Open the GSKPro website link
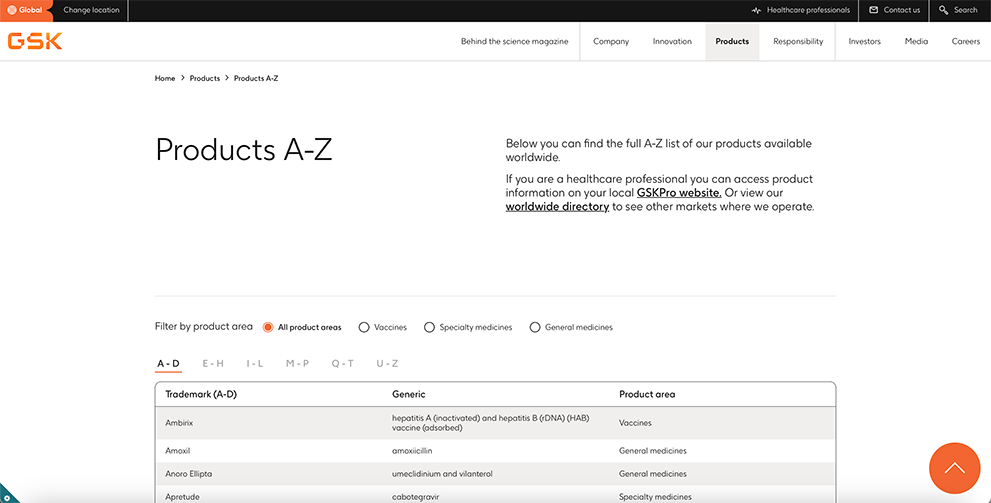This screenshot has width=991, height=503. (x=679, y=193)
